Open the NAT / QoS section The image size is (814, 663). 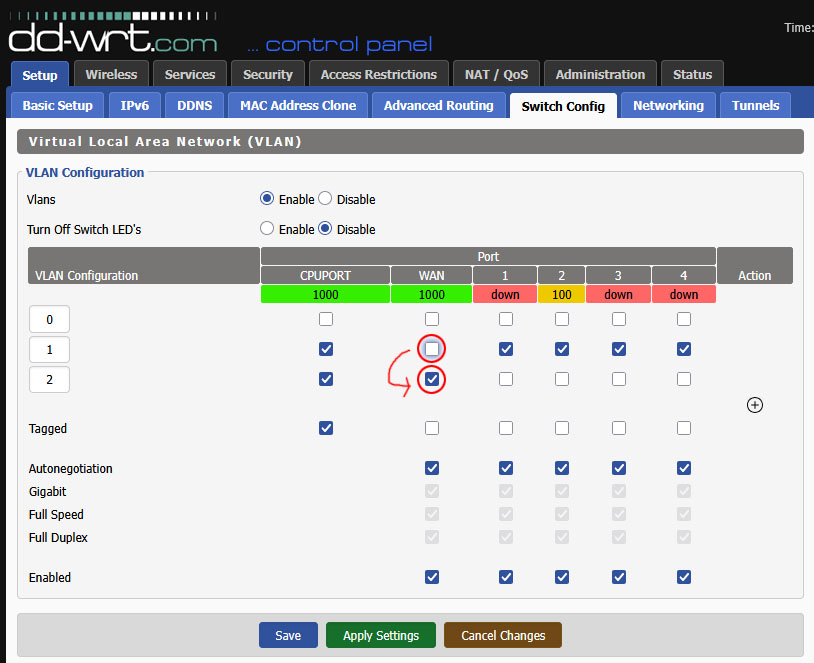[496, 73]
